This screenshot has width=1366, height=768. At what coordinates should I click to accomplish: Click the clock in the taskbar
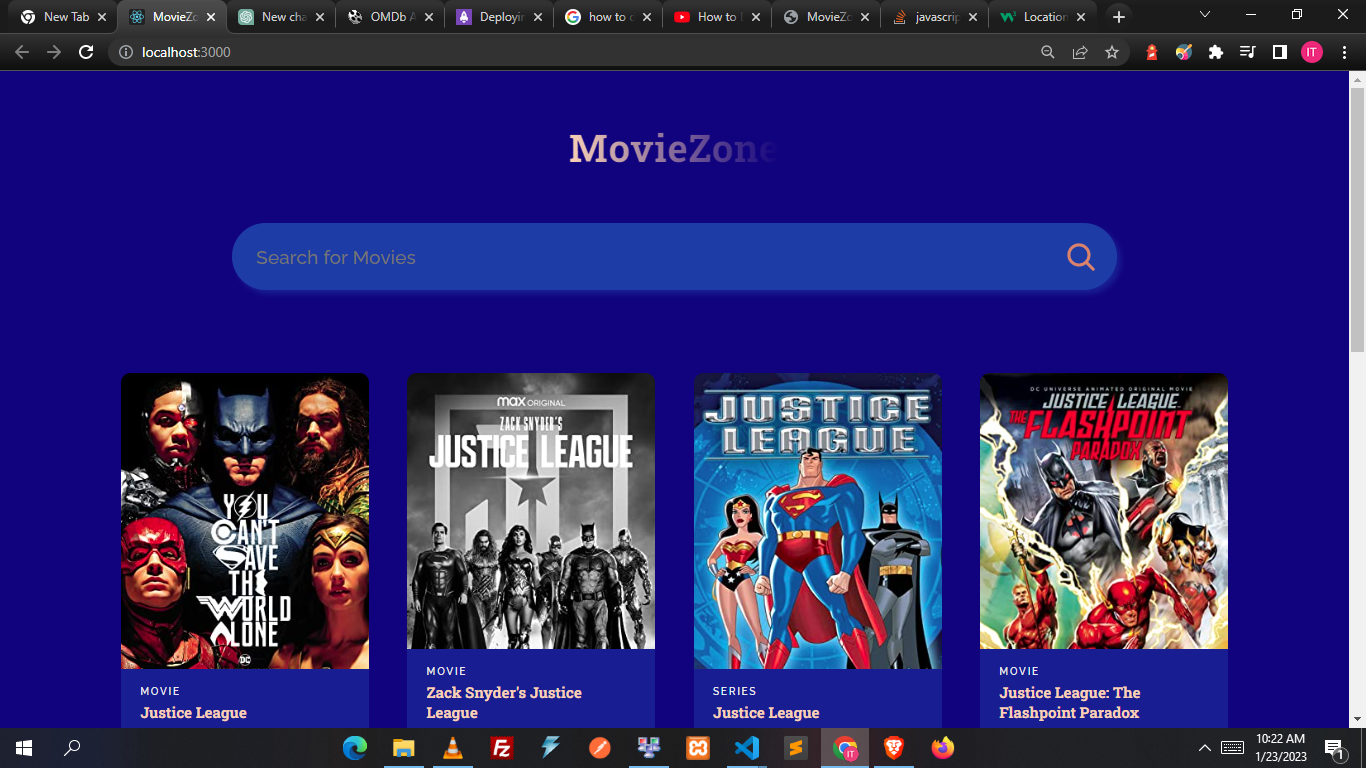coord(1282,747)
